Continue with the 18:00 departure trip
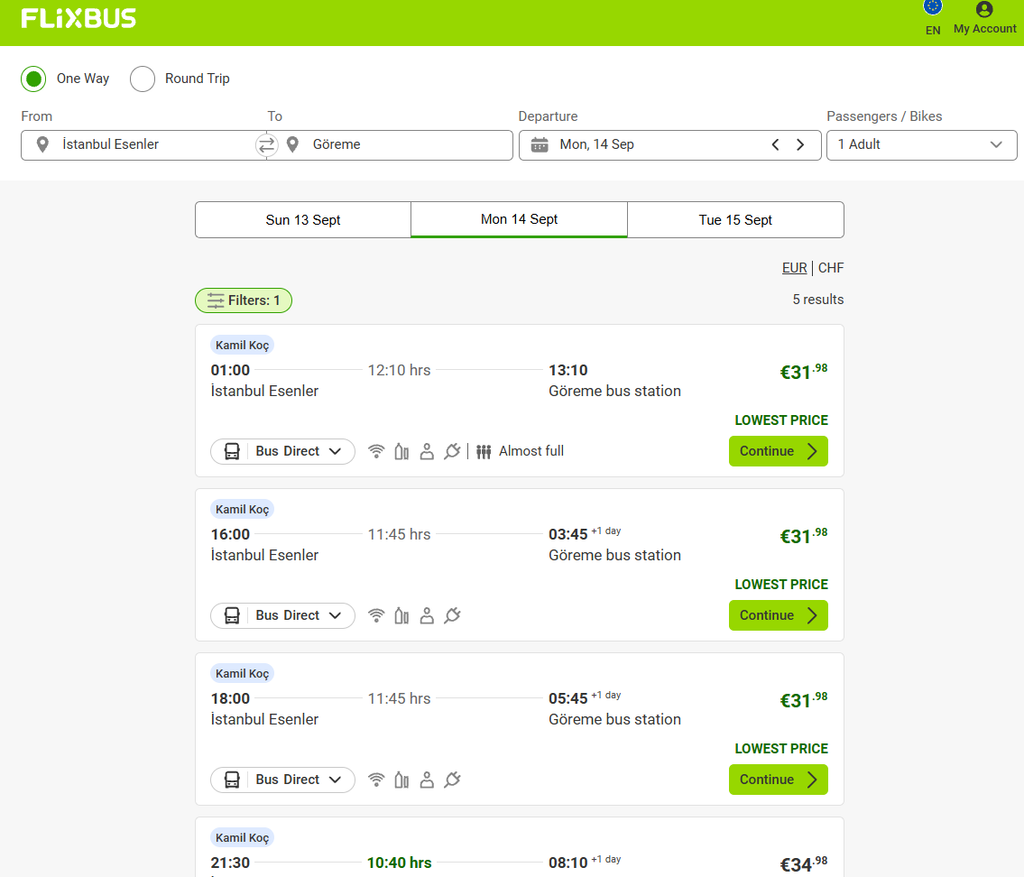 coord(778,779)
